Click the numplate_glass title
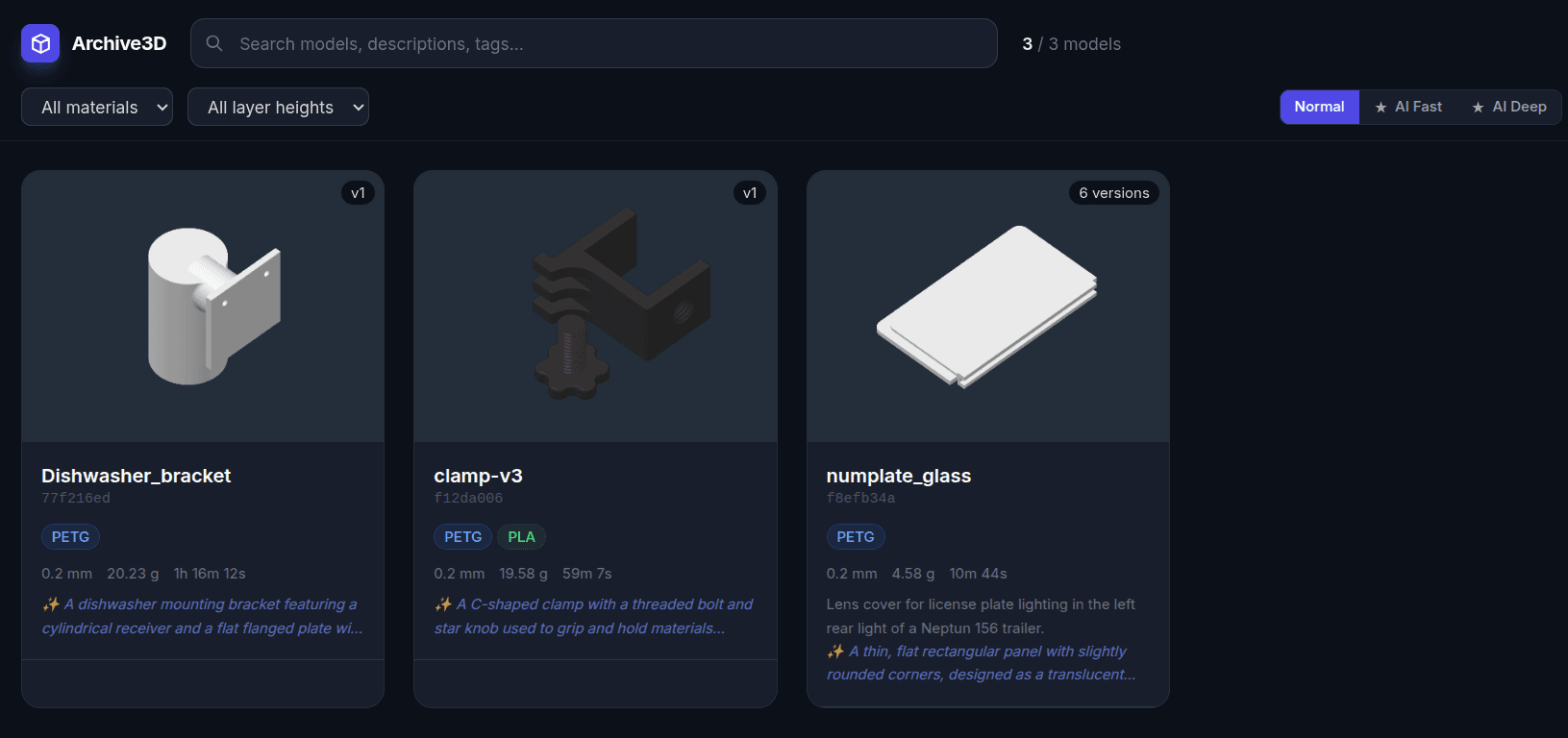This screenshot has width=1568, height=738. click(898, 476)
